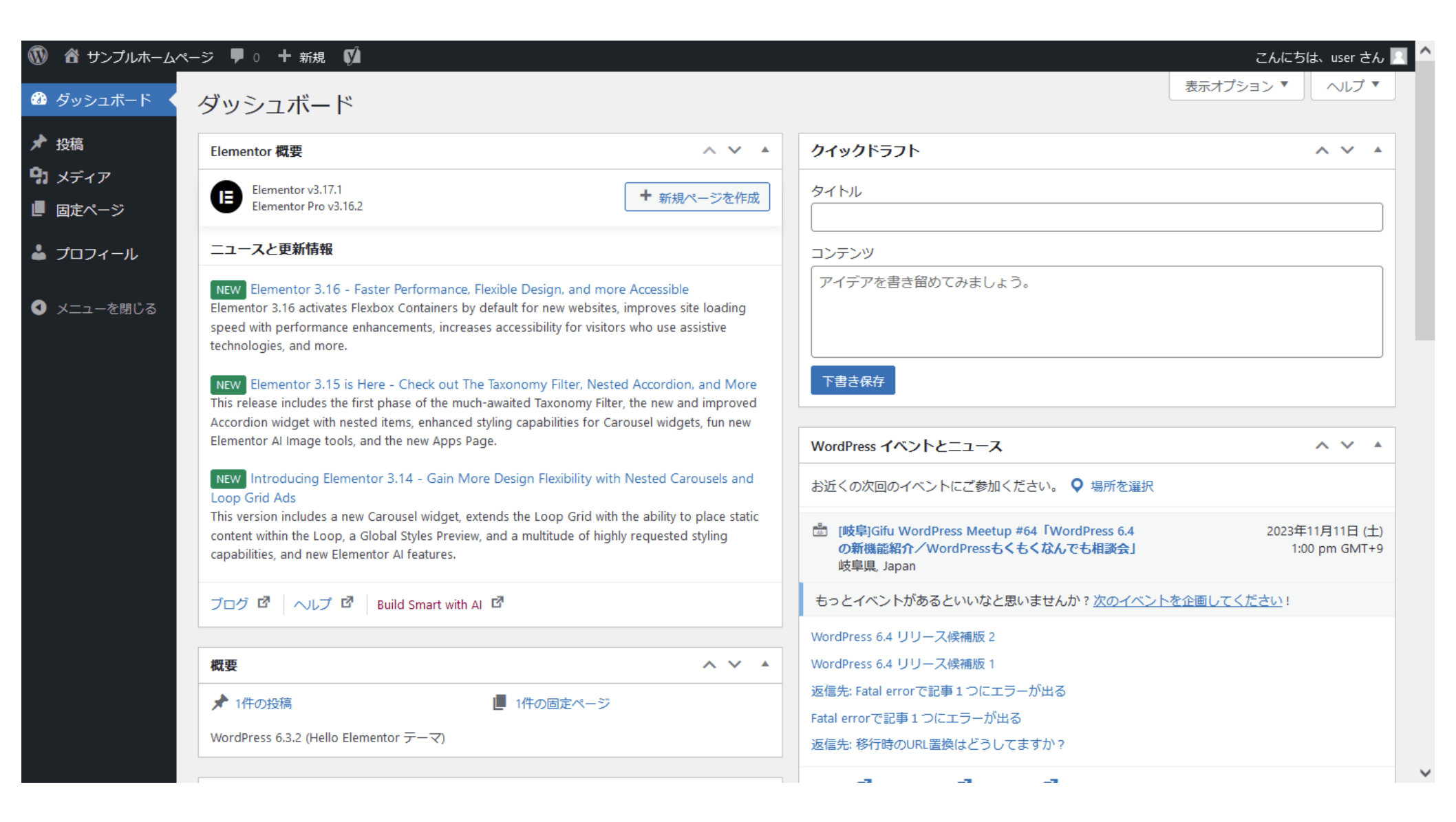Open the comments bubble icon

(x=237, y=56)
